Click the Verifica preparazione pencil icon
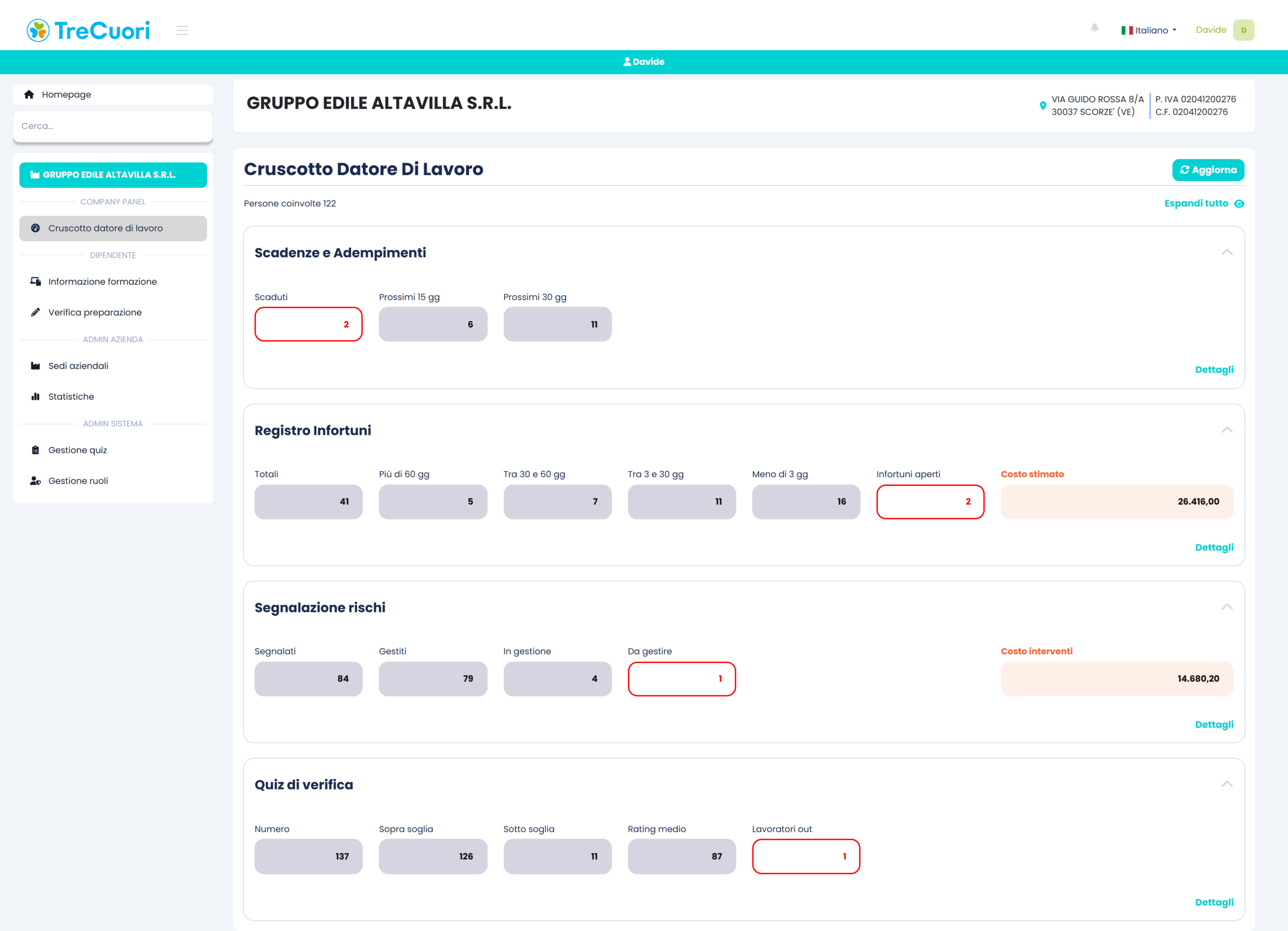1288x931 pixels. point(35,313)
